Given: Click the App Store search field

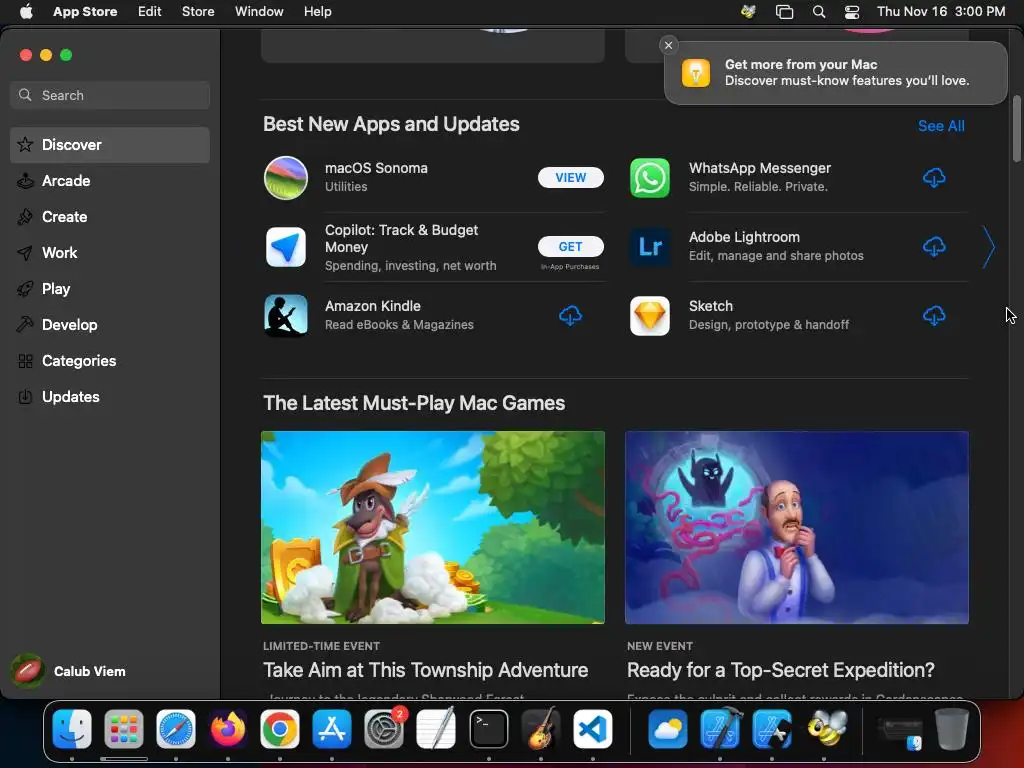Looking at the screenshot, I should [x=110, y=95].
